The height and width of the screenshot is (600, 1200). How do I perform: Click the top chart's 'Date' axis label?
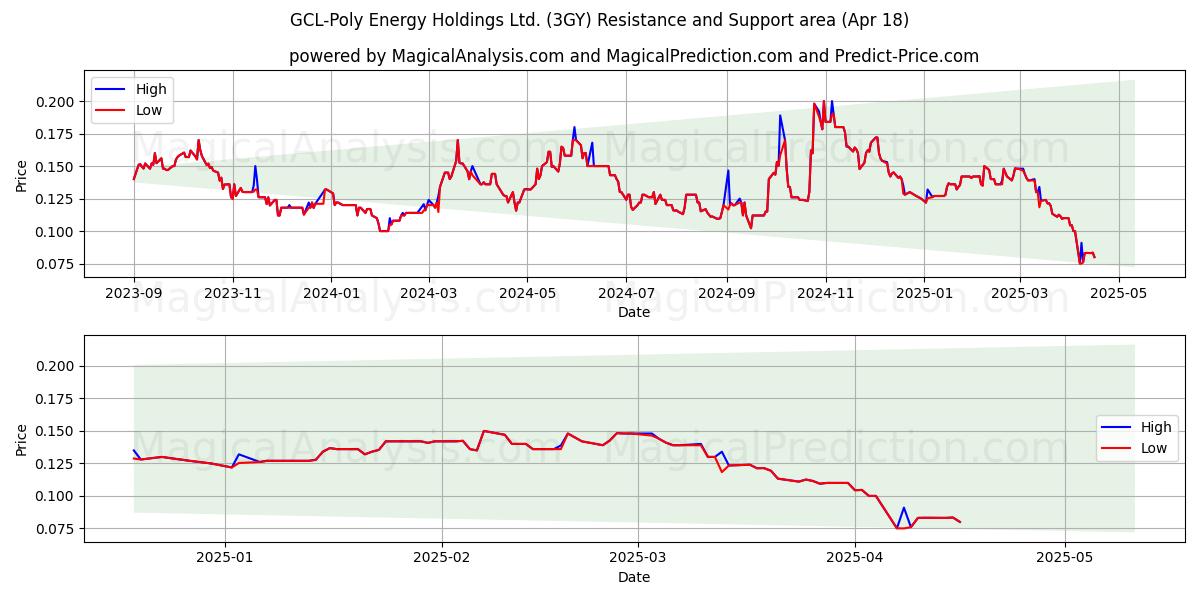tap(634, 313)
